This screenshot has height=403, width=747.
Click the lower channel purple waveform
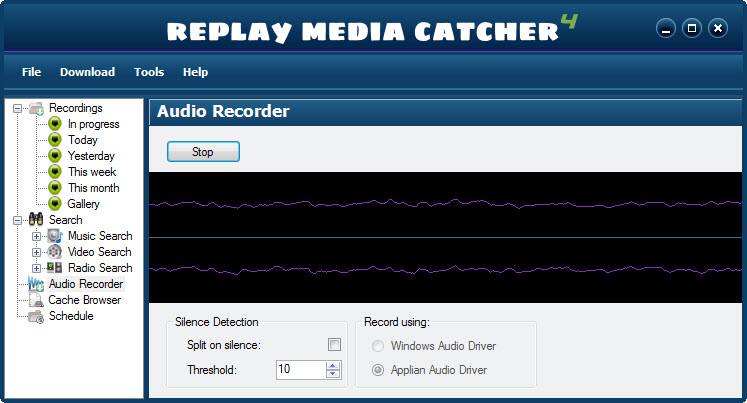445,270
